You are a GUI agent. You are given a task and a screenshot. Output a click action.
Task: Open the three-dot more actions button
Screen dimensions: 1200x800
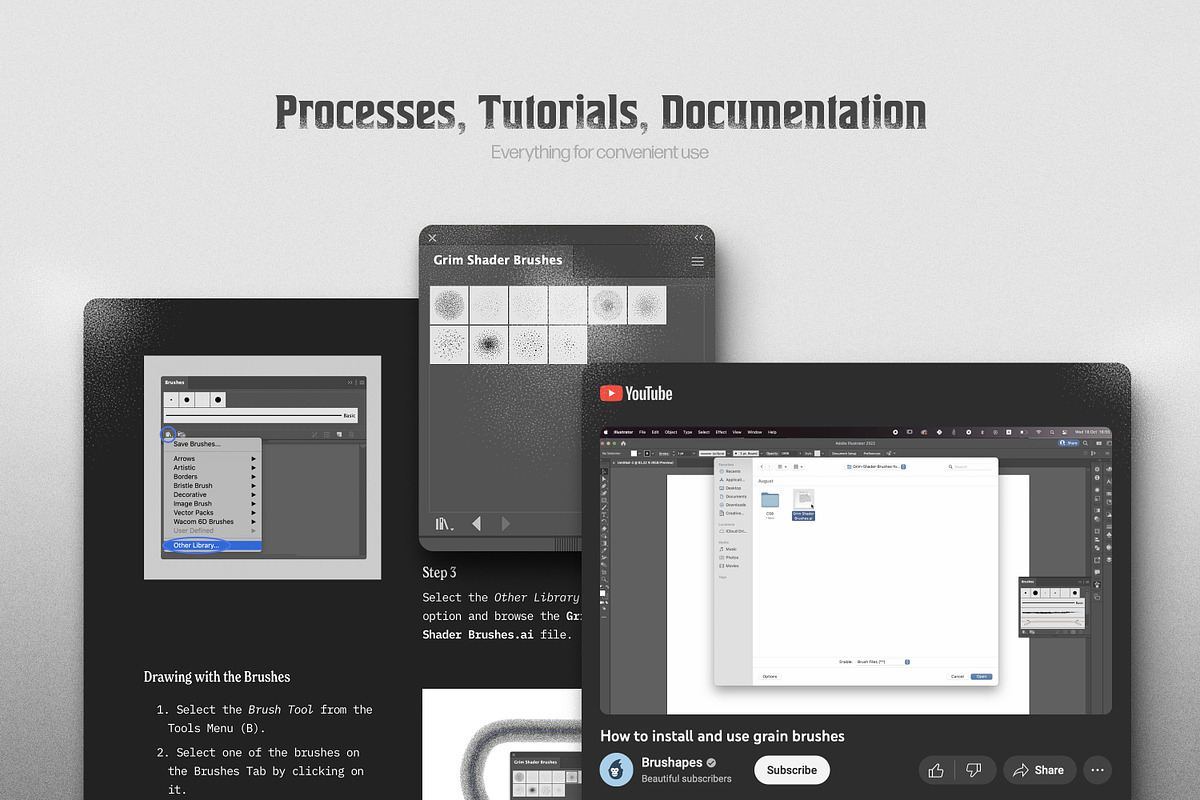[x=1098, y=770]
